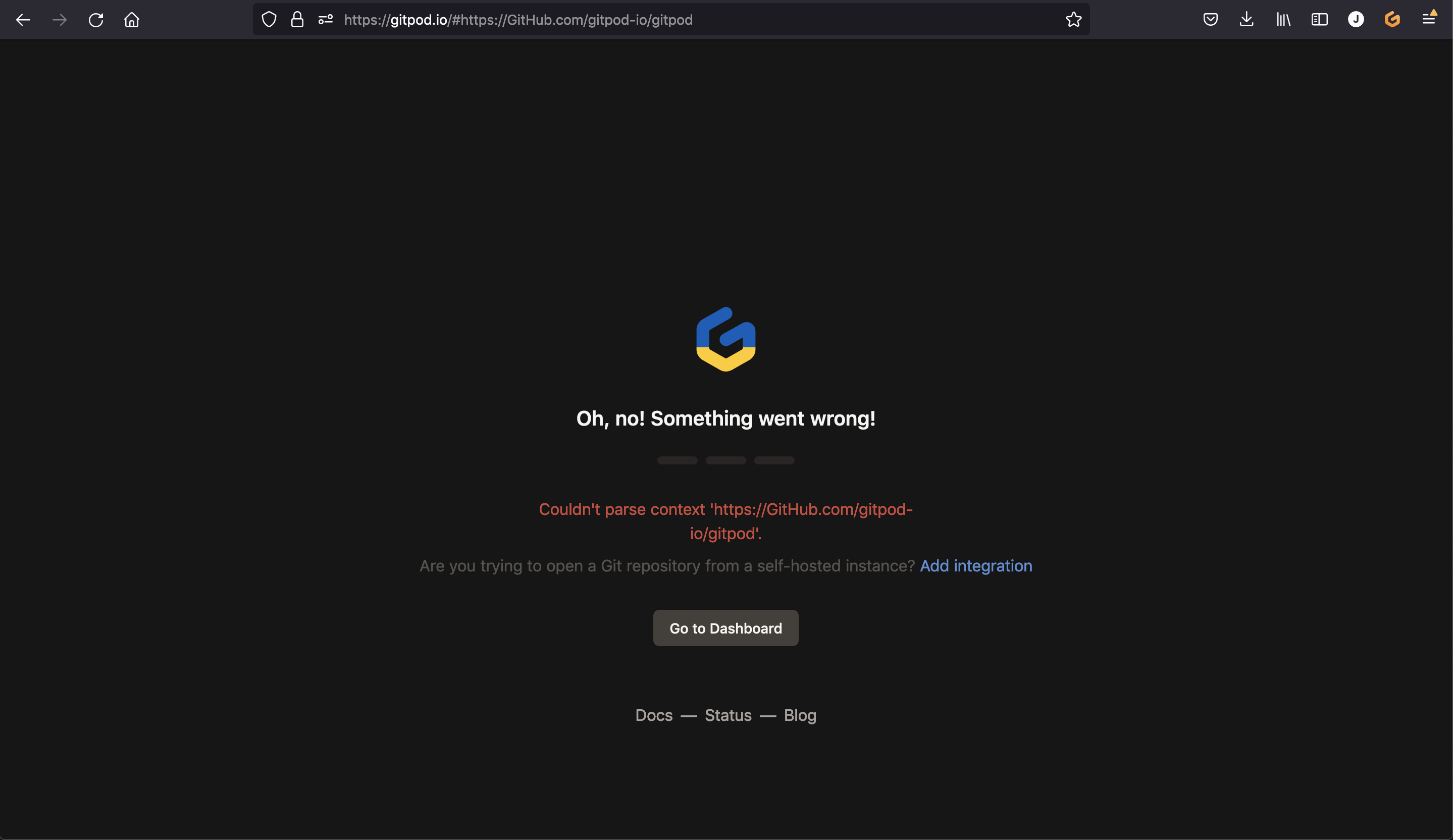The width and height of the screenshot is (1453, 840).
Task: Open the Docs footer link
Action: click(x=654, y=715)
